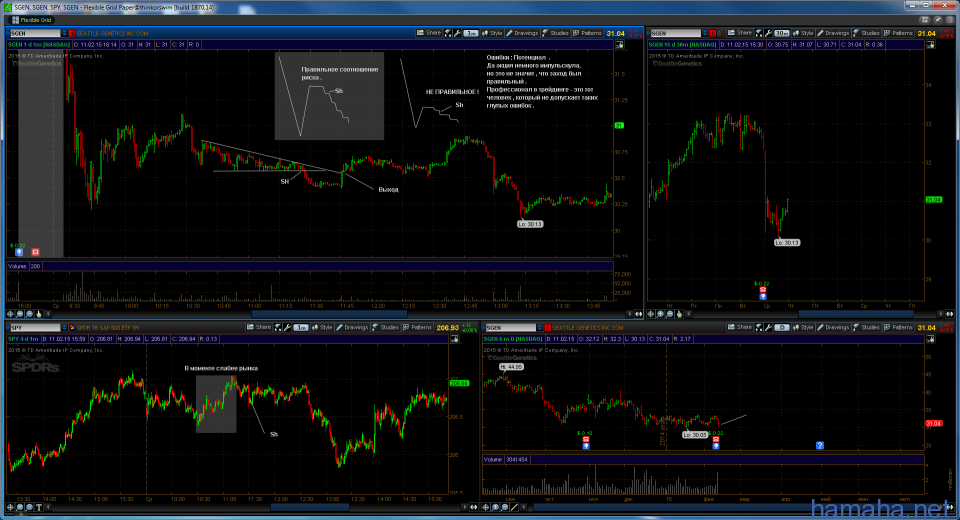The height and width of the screenshot is (520, 960).
Task: Click blue question mark event on SGEN daily chart
Action: coord(820,445)
